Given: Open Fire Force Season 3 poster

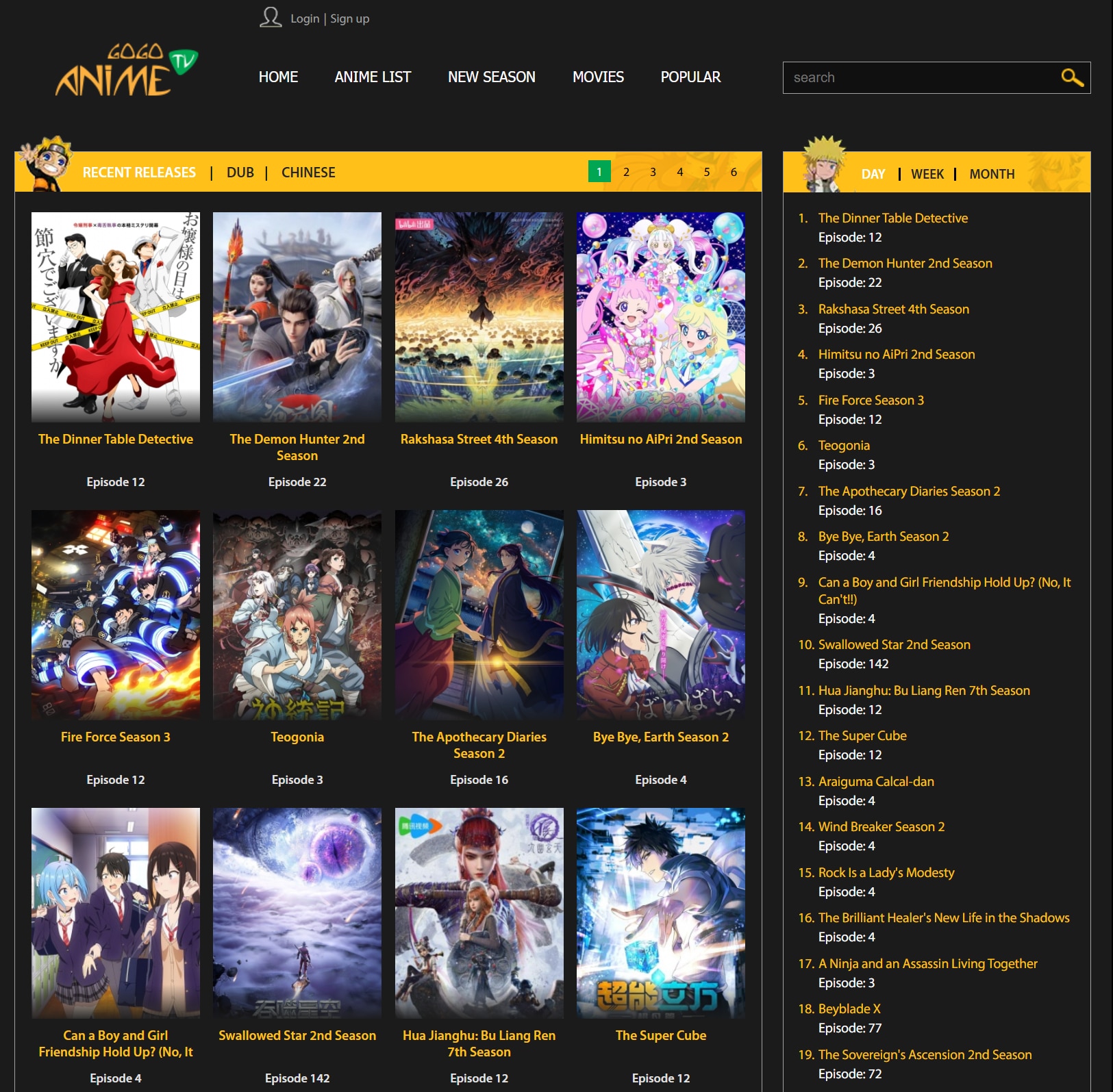Looking at the screenshot, I should (x=116, y=615).
